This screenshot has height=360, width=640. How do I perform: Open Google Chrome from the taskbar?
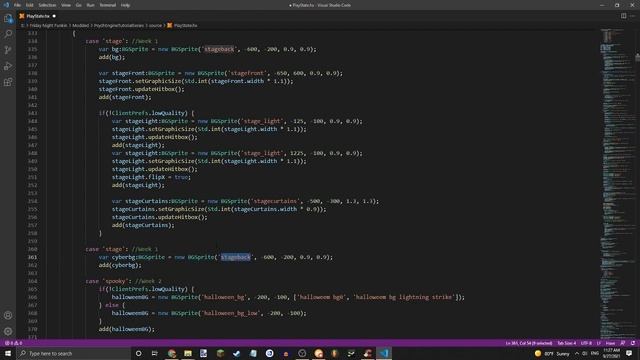tap(172, 353)
